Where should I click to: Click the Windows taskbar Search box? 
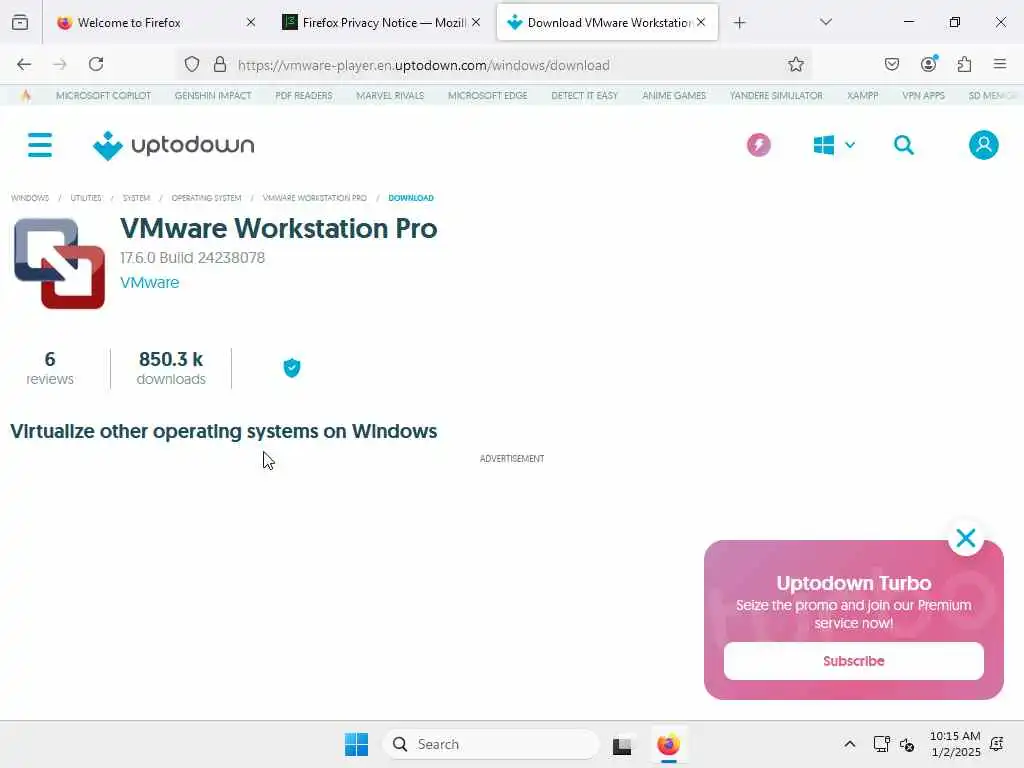[491, 744]
